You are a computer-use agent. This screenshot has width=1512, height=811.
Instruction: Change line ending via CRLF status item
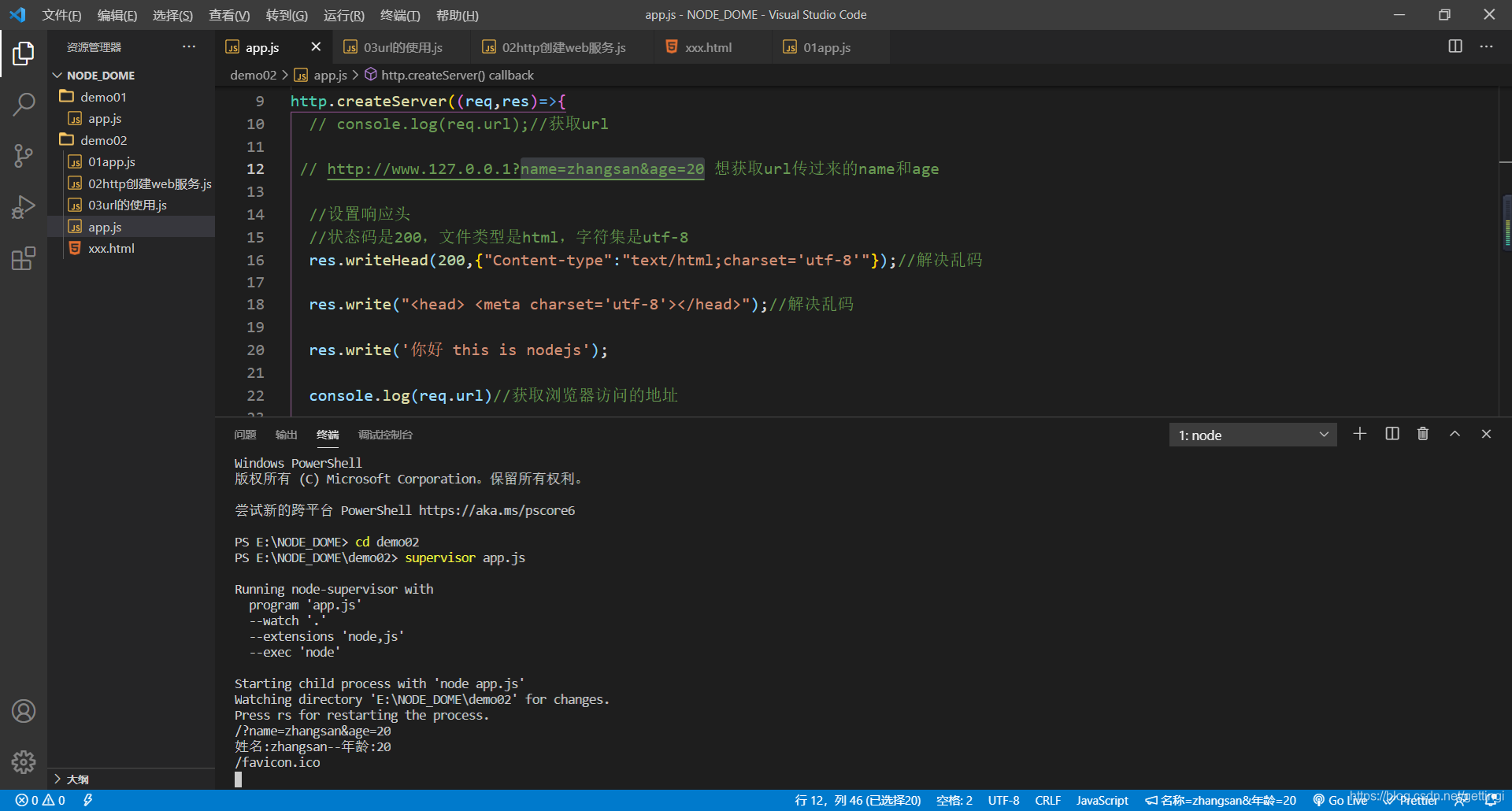click(x=1047, y=800)
